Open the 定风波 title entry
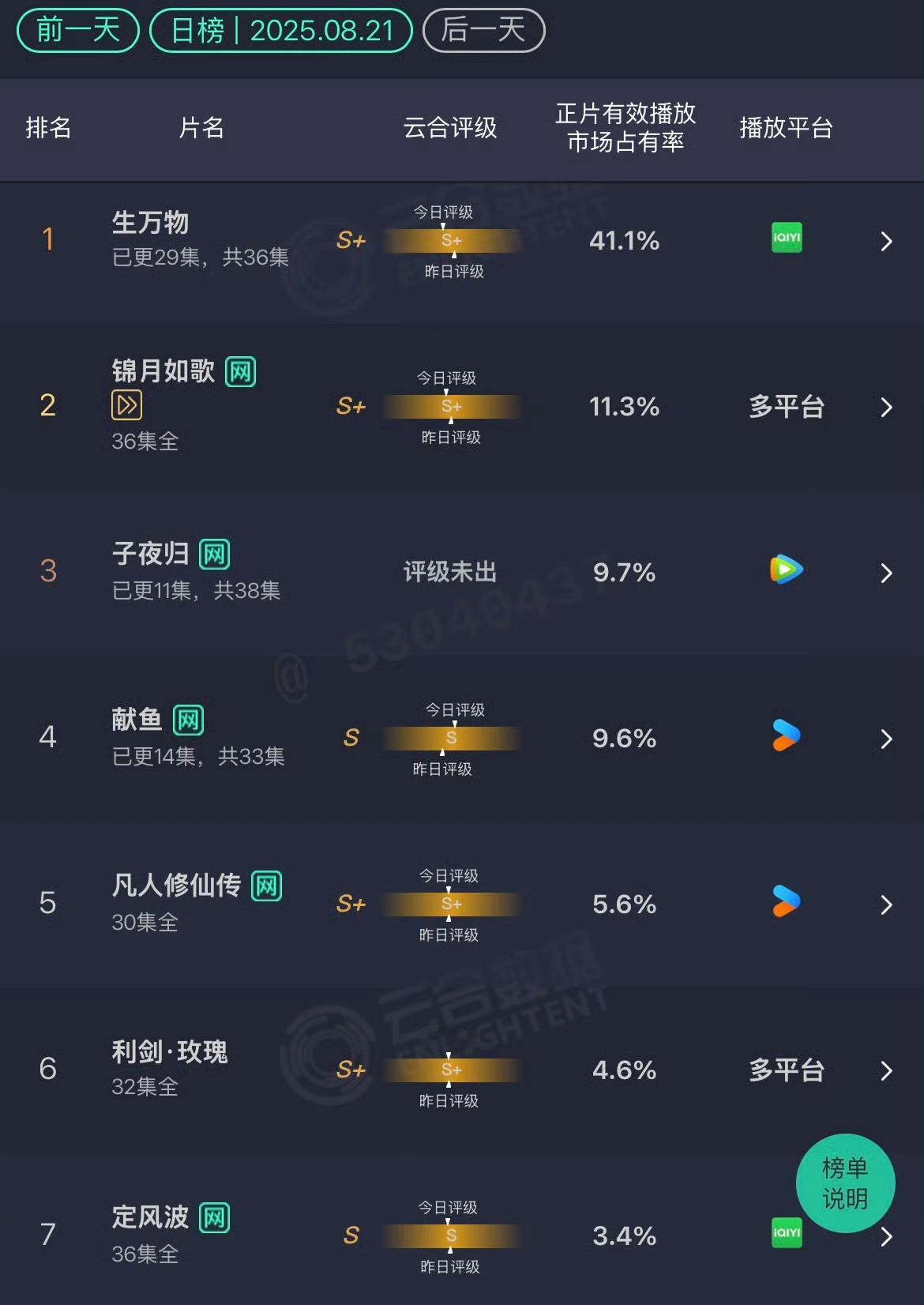The image size is (924, 1305). 150,1217
